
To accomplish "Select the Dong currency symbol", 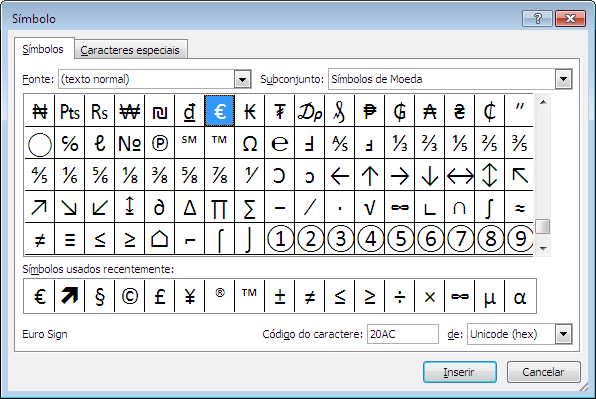I will pos(190,111).
